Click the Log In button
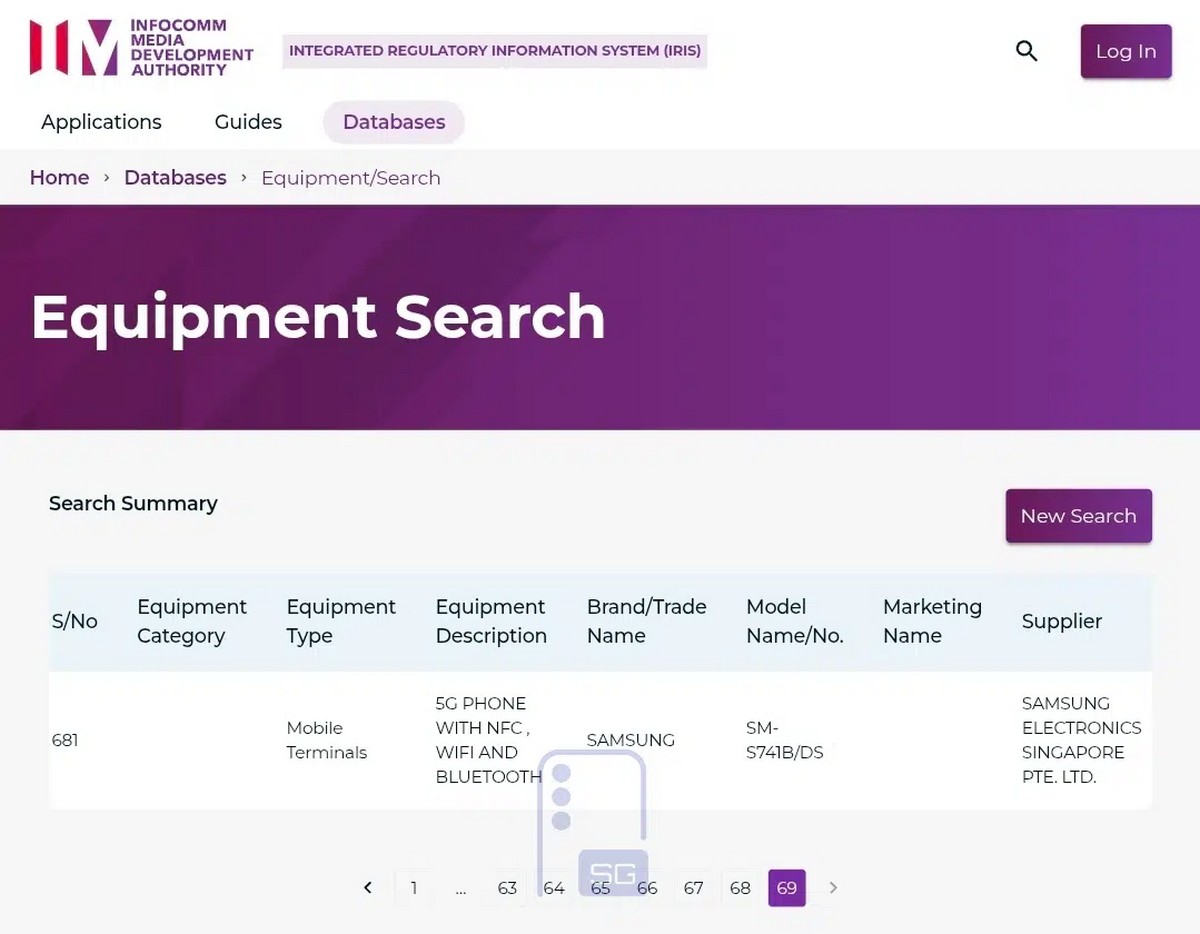The height and width of the screenshot is (934, 1200). 1126,51
